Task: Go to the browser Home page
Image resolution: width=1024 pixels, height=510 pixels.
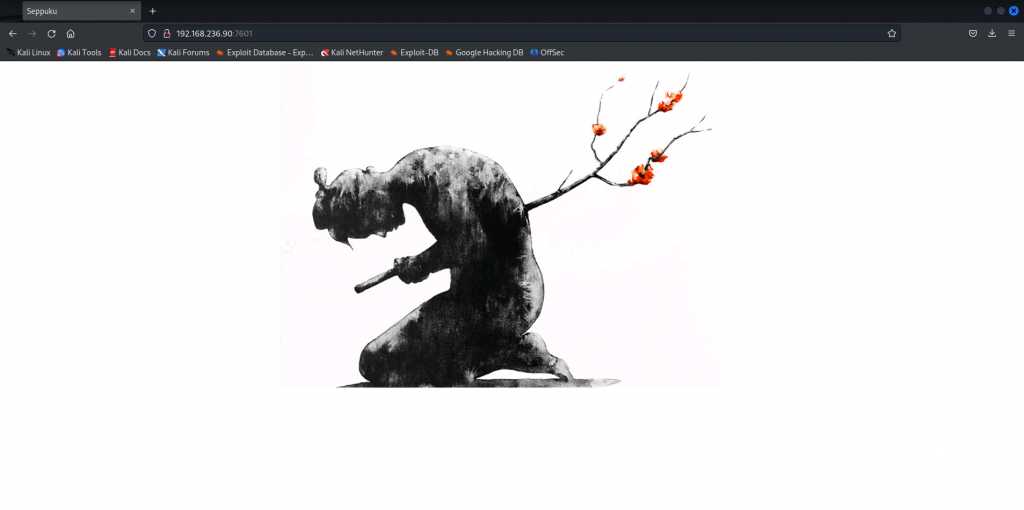Action: 71,33
